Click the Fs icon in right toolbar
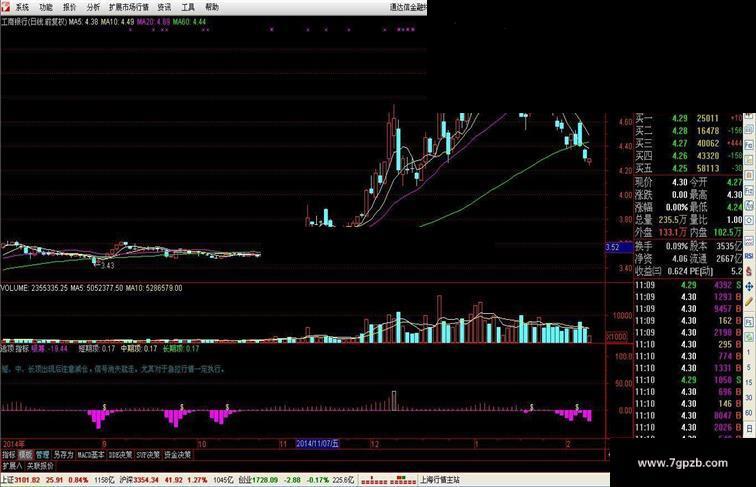This screenshot has height=487, width=756. point(749,322)
